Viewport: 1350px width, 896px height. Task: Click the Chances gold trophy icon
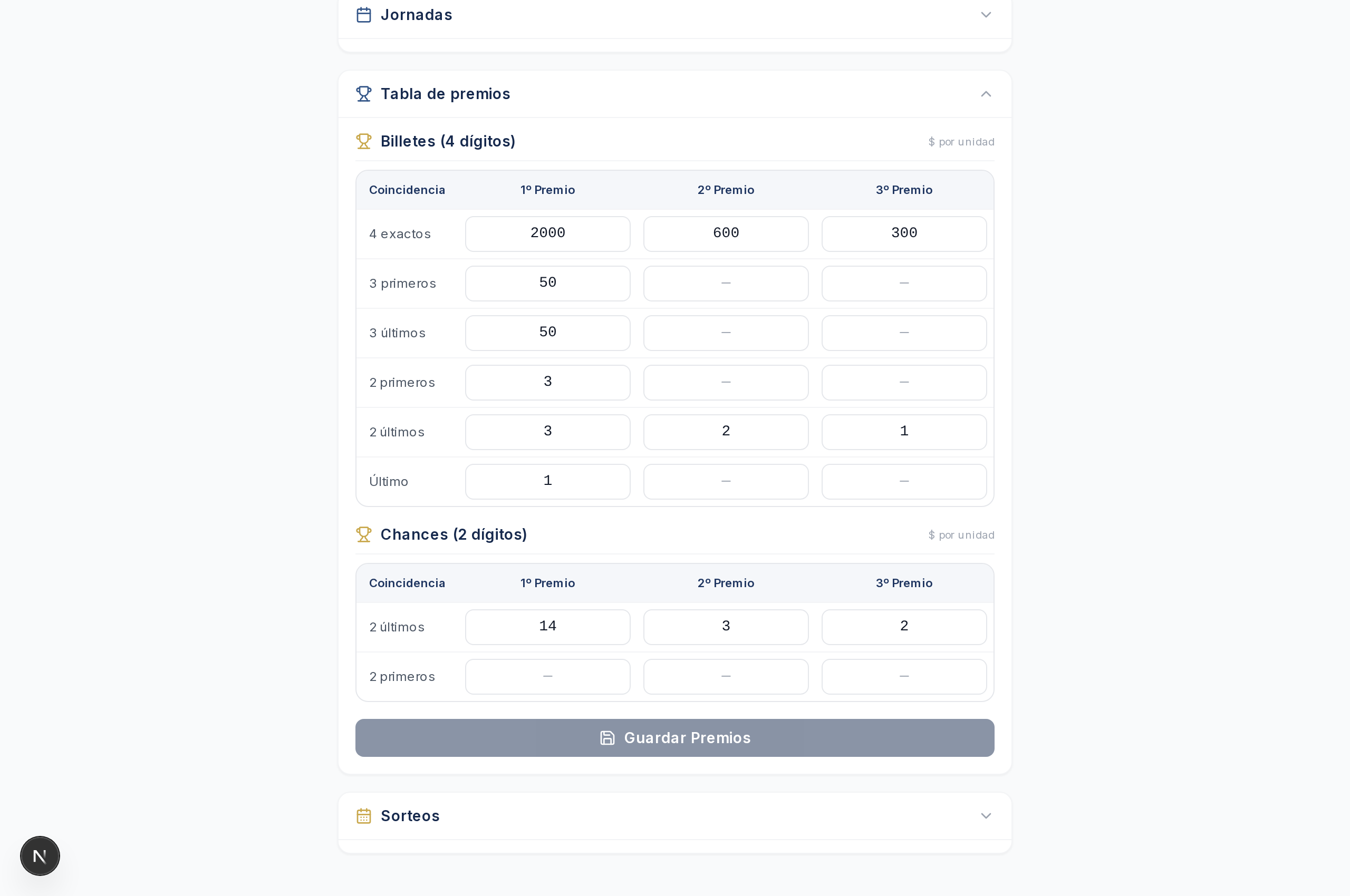point(364,534)
